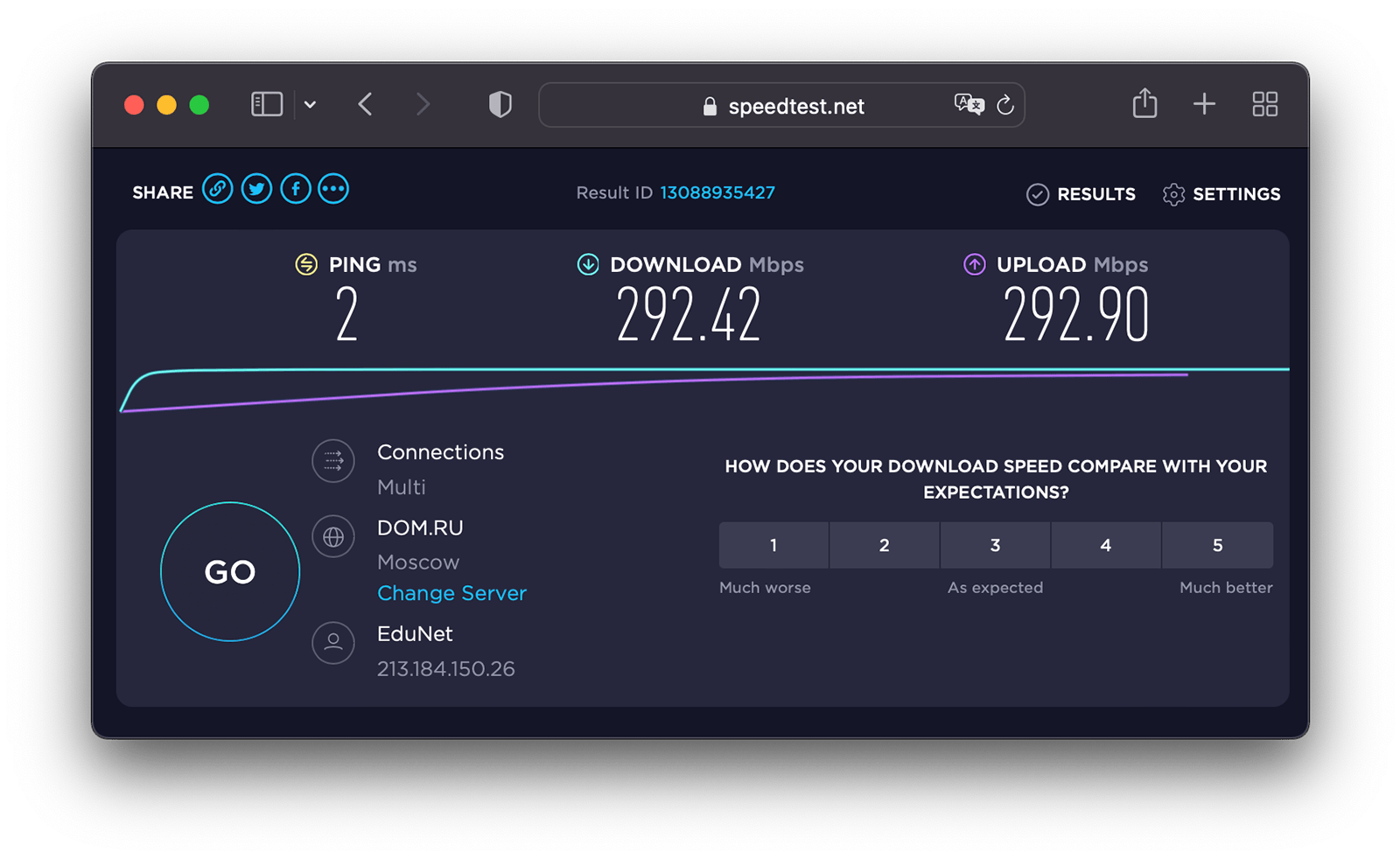Viewport: 1400px width, 859px height.
Task: Click the As expected label
Action: pyautogui.click(x=995, y=588)
